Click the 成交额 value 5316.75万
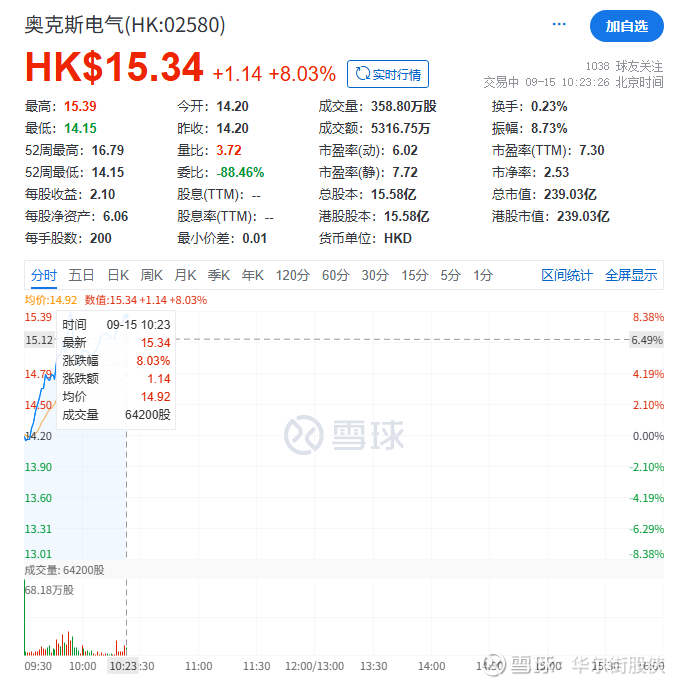This screenshot has width=685, height=686. click(400, 128)
